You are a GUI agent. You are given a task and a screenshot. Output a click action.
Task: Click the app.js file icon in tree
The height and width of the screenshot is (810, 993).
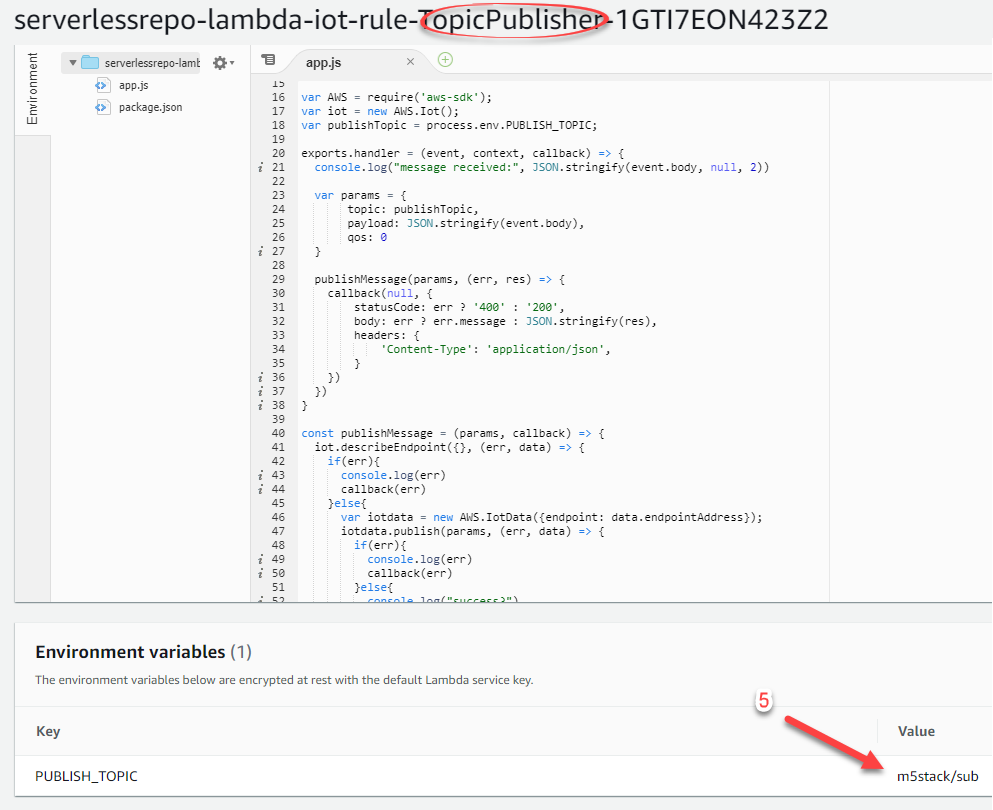(x=101, y=85)
